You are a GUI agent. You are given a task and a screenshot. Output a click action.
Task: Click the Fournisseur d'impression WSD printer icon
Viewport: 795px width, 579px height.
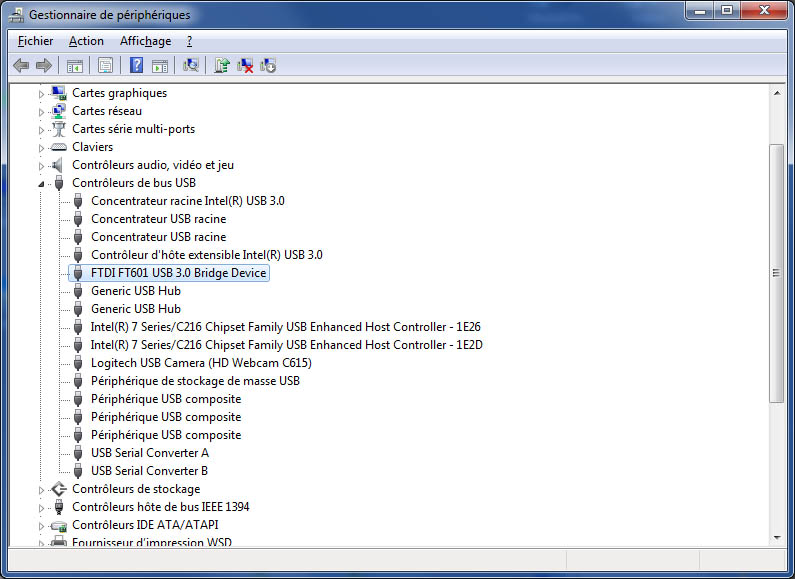[x=59, y=541]
